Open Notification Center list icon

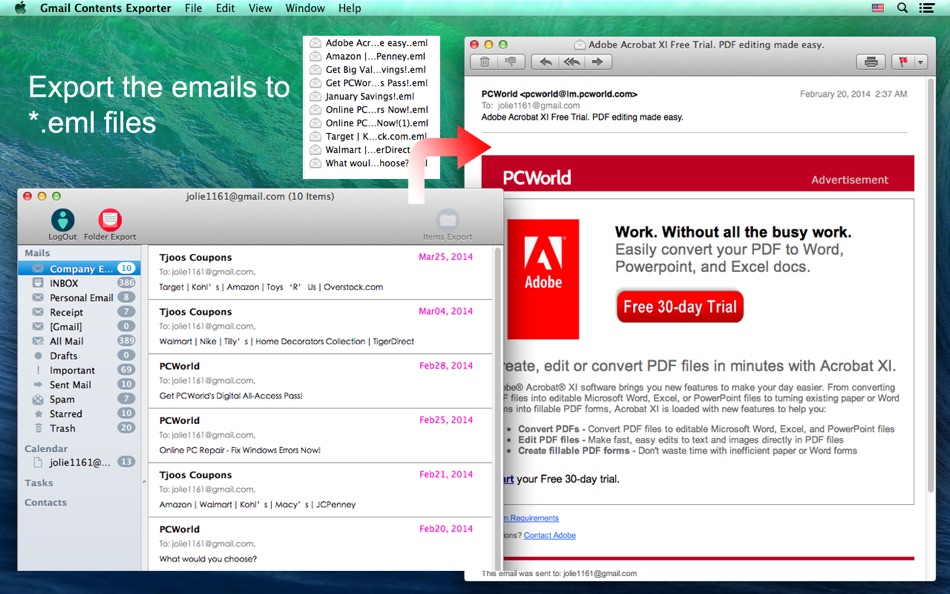pyautogui.click(x=926, y=8)
